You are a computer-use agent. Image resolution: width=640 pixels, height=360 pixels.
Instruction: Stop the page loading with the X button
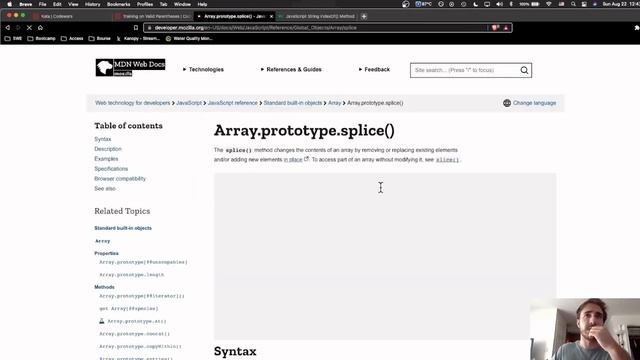pyautogui.click(x=29, y=28)
